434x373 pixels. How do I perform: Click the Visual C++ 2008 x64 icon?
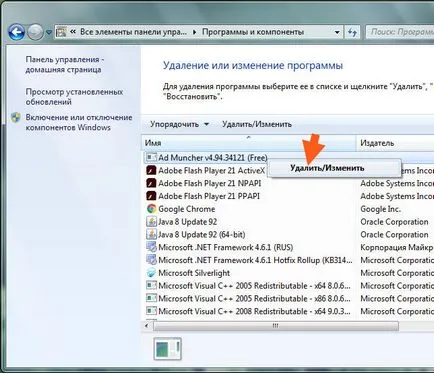pos(151,311)
